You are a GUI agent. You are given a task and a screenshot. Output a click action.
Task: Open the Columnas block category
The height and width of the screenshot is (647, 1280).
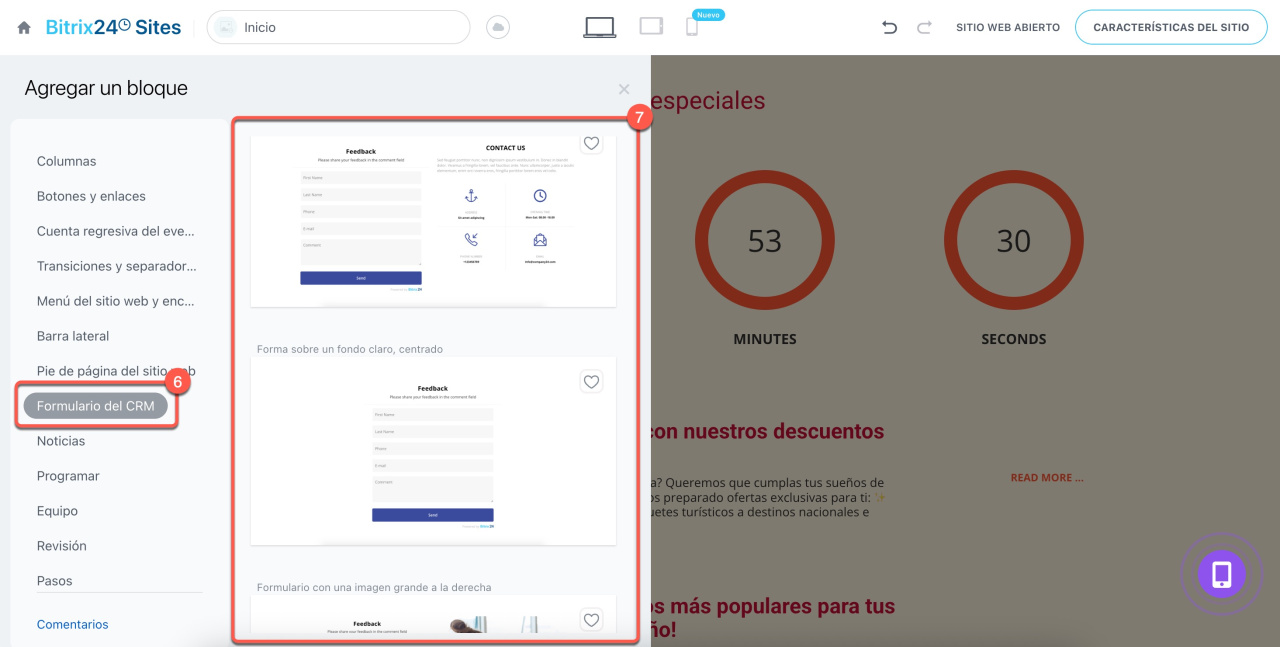pos(67,161)
